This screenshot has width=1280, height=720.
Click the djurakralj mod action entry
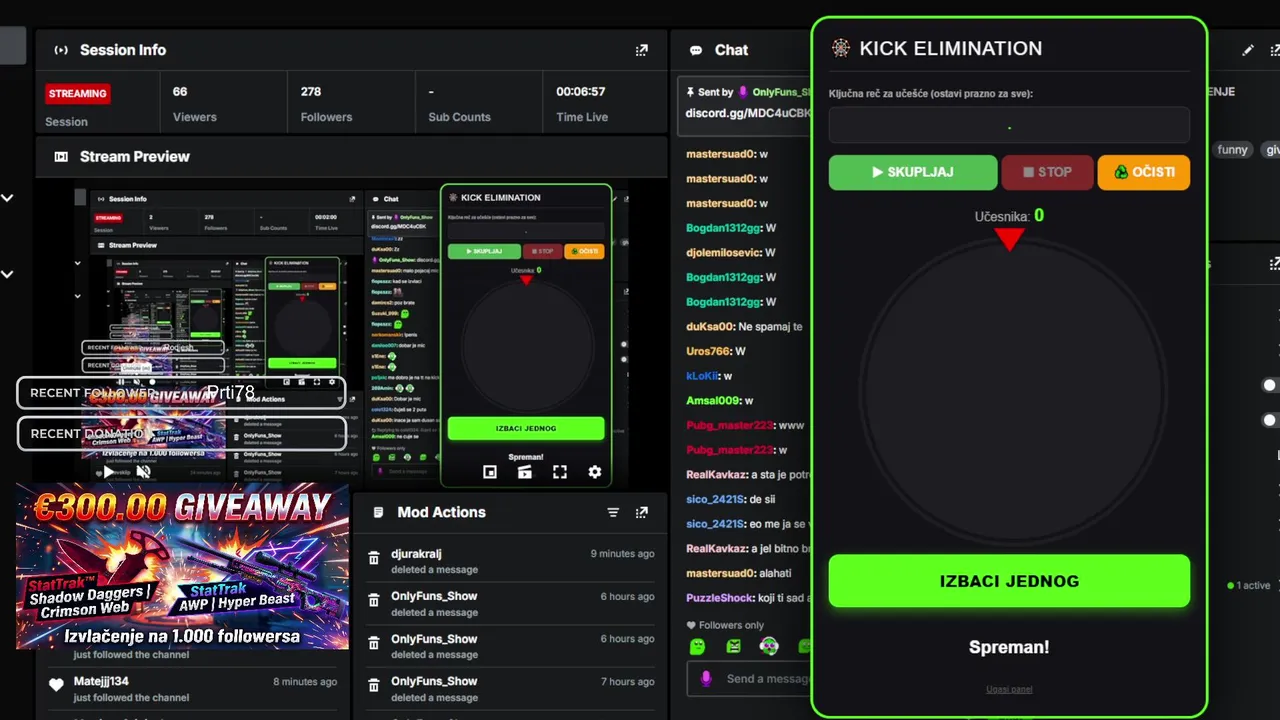[510, 561]
